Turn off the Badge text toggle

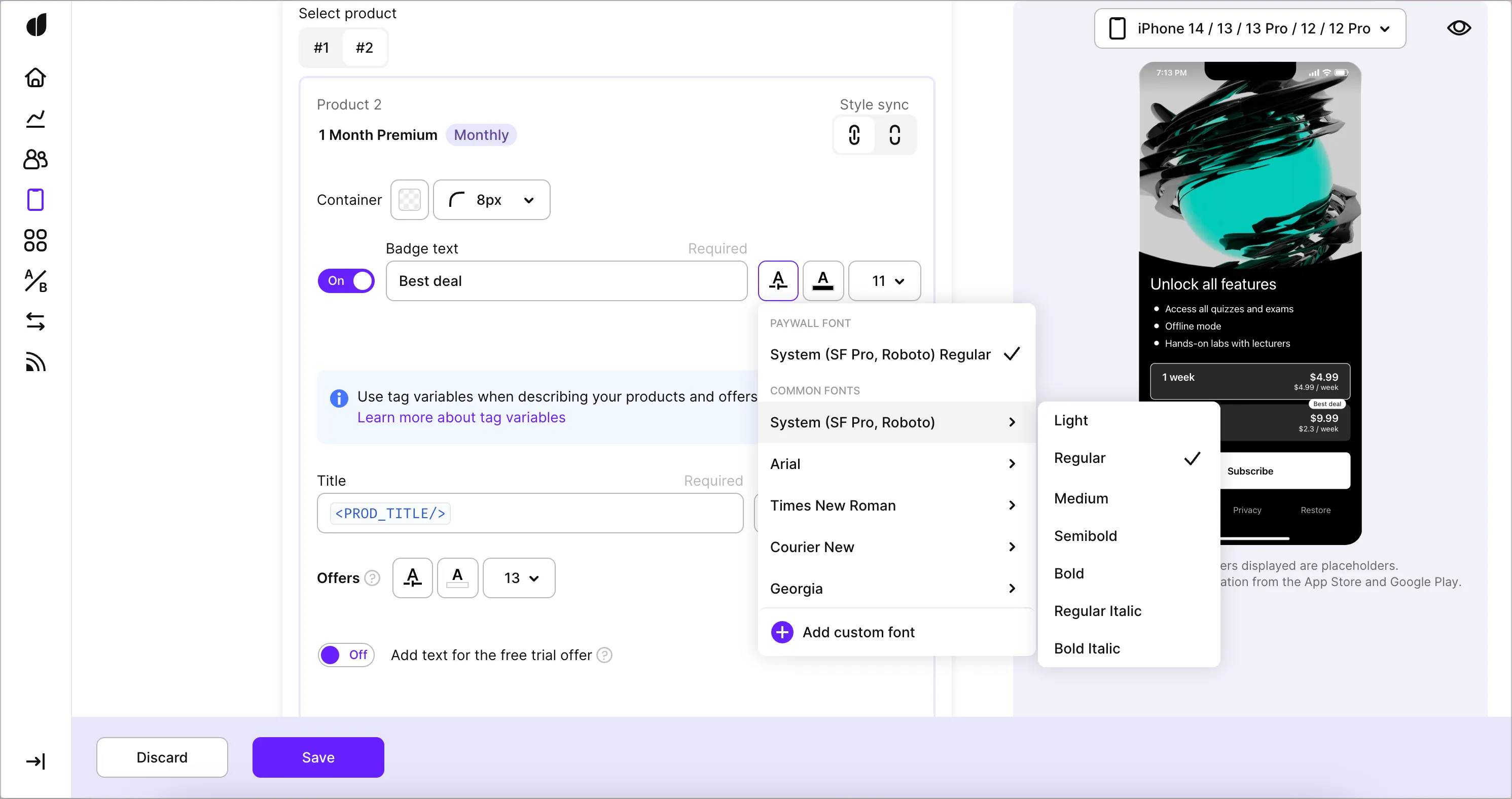point(346,281)
